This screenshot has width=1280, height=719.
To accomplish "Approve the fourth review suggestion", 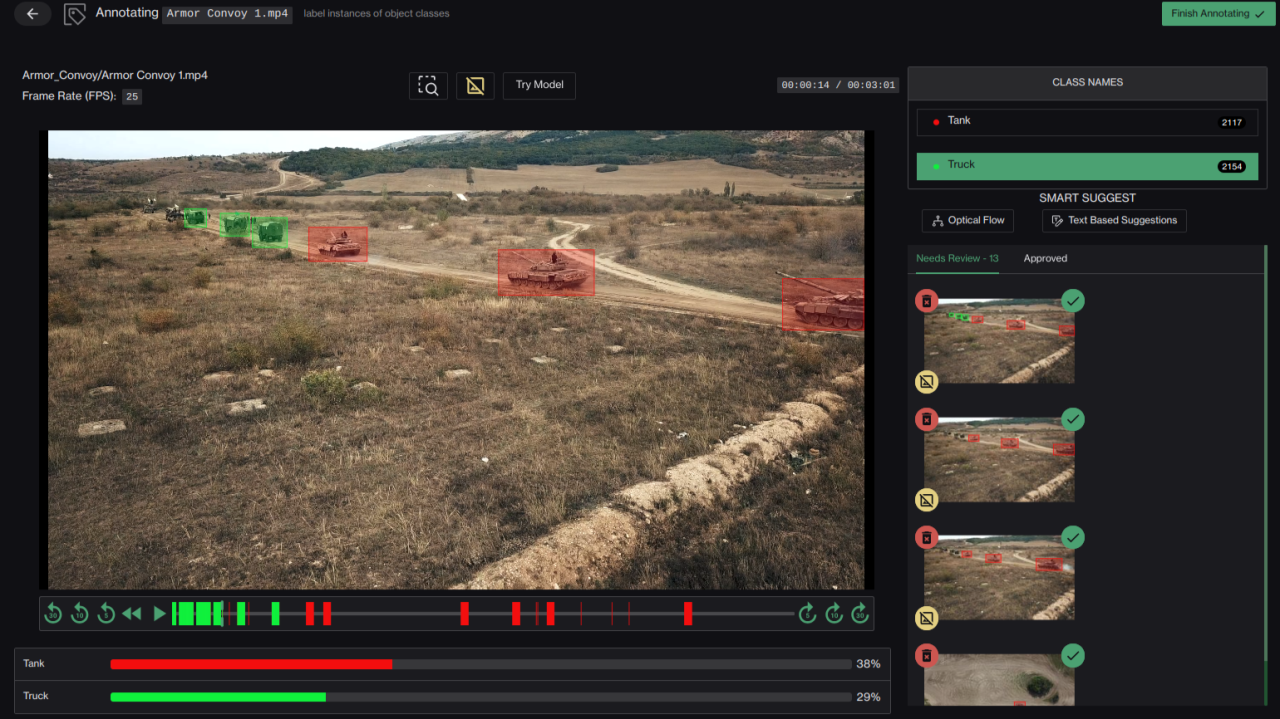I will tap(1073, 656).
